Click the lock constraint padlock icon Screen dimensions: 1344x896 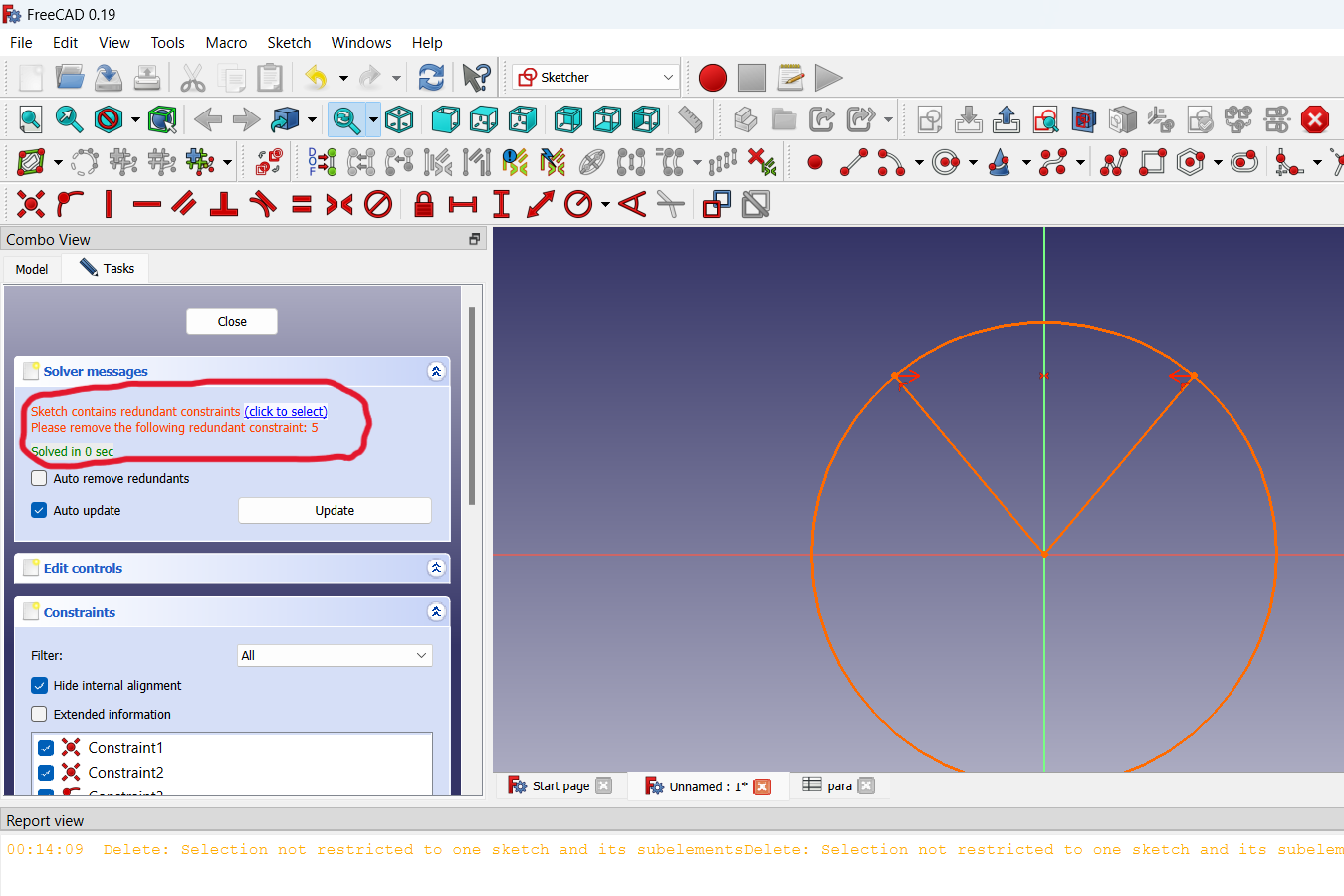424,204
